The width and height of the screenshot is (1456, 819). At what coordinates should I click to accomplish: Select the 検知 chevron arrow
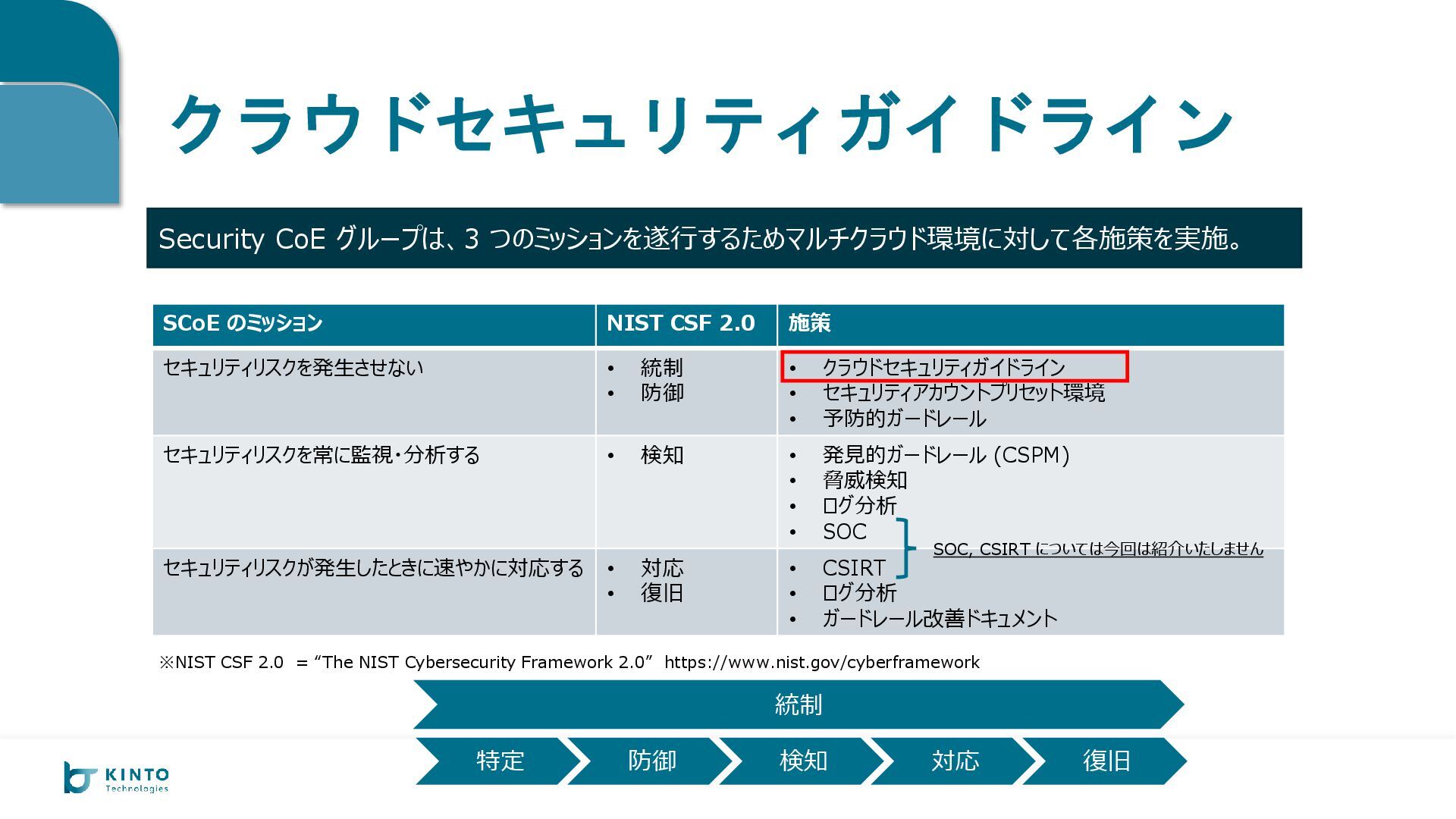[802, 761]
